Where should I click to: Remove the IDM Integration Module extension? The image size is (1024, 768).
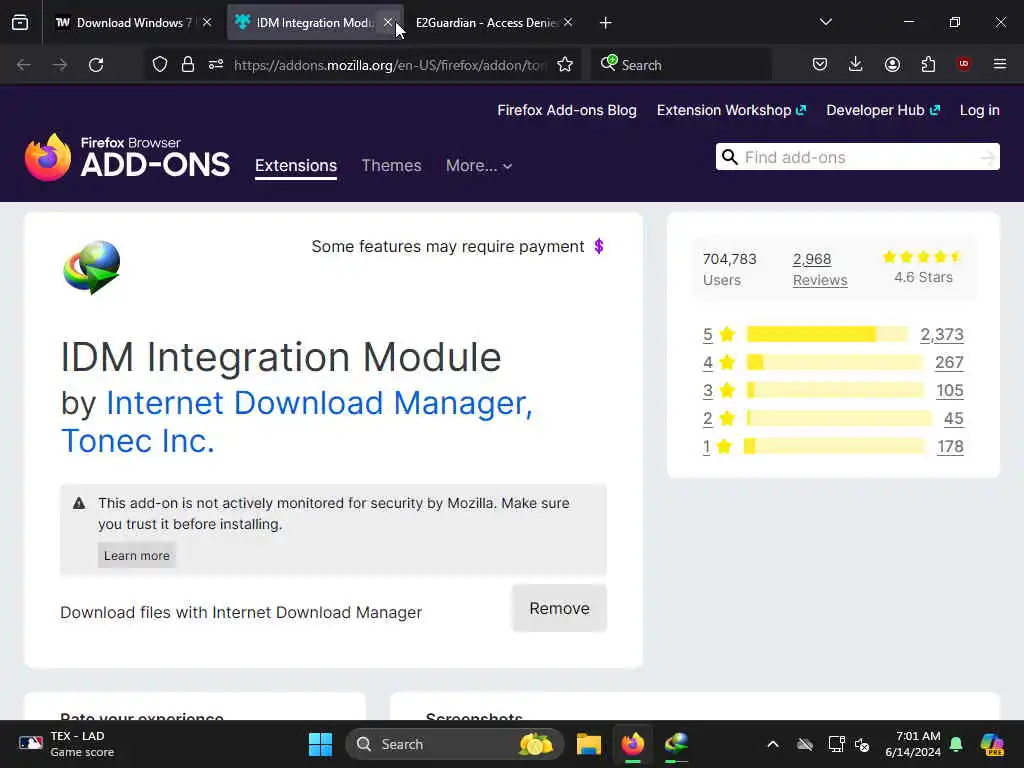click(x=560, y=609)
